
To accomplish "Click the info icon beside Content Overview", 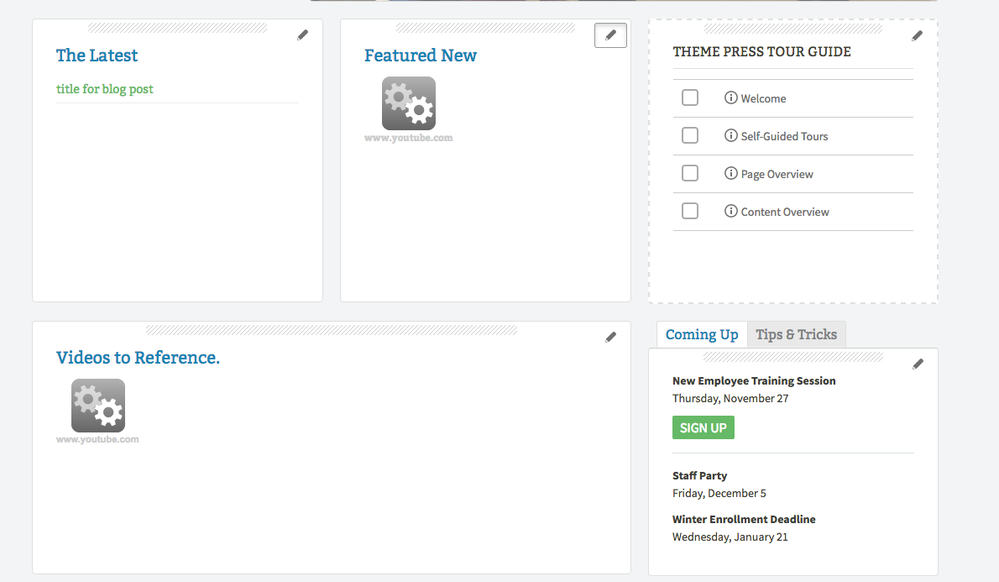I will pos(731,211).
